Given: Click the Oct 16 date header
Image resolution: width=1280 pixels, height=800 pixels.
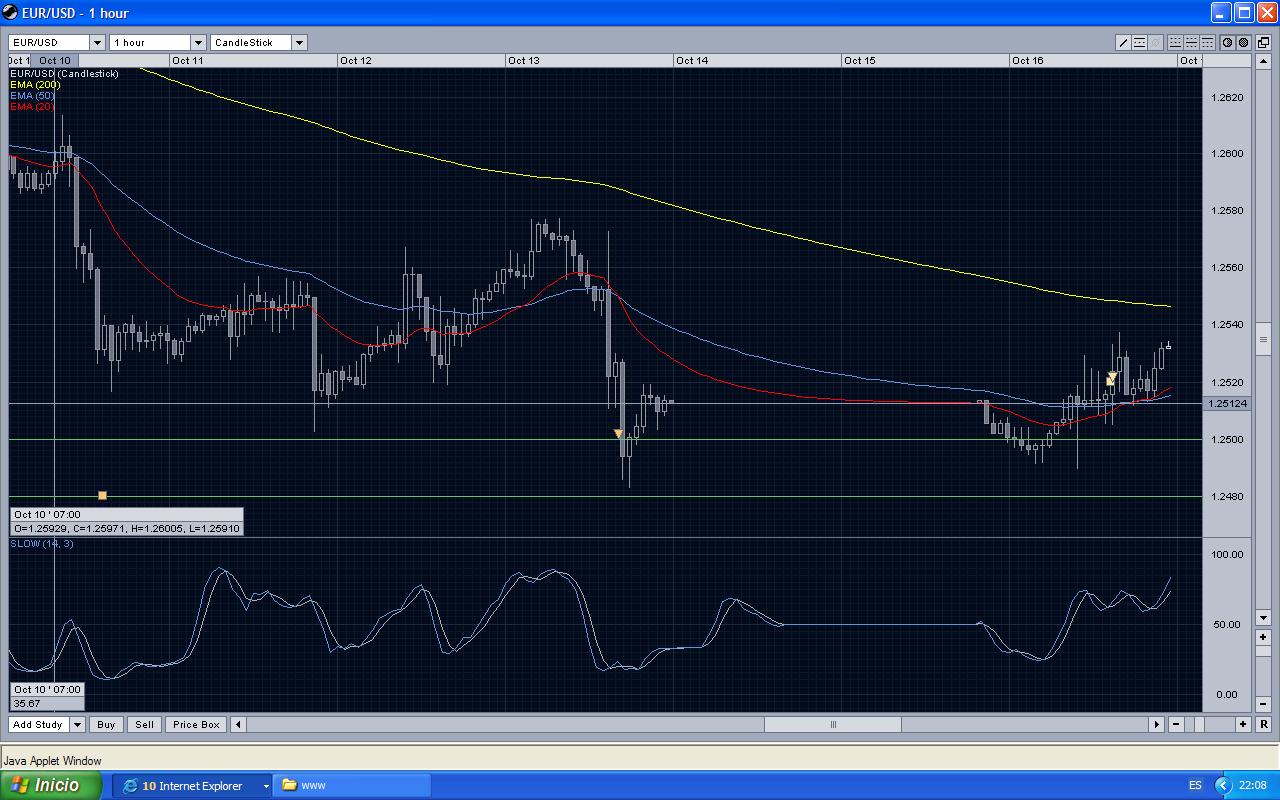Looking at the screenshot, I should (1027, 61).
